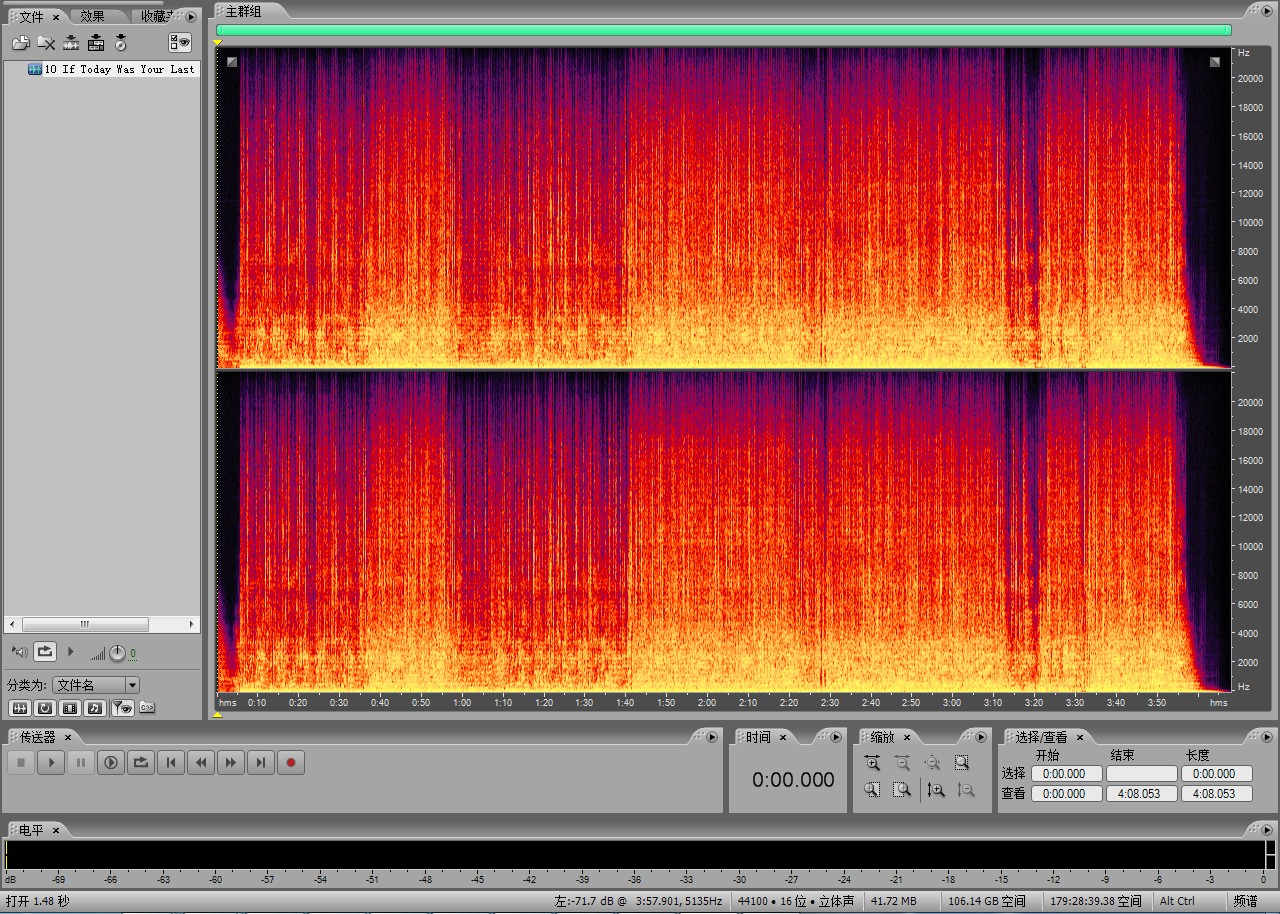
Task: Click the Fast Forward button in transport
Action: (x=231, y=763)
